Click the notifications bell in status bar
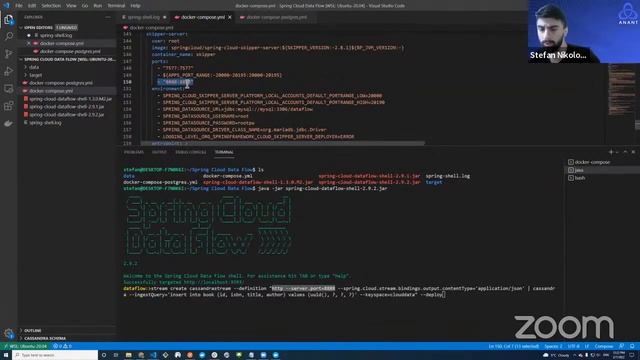 pyautogui.click(x=632, y=346)
